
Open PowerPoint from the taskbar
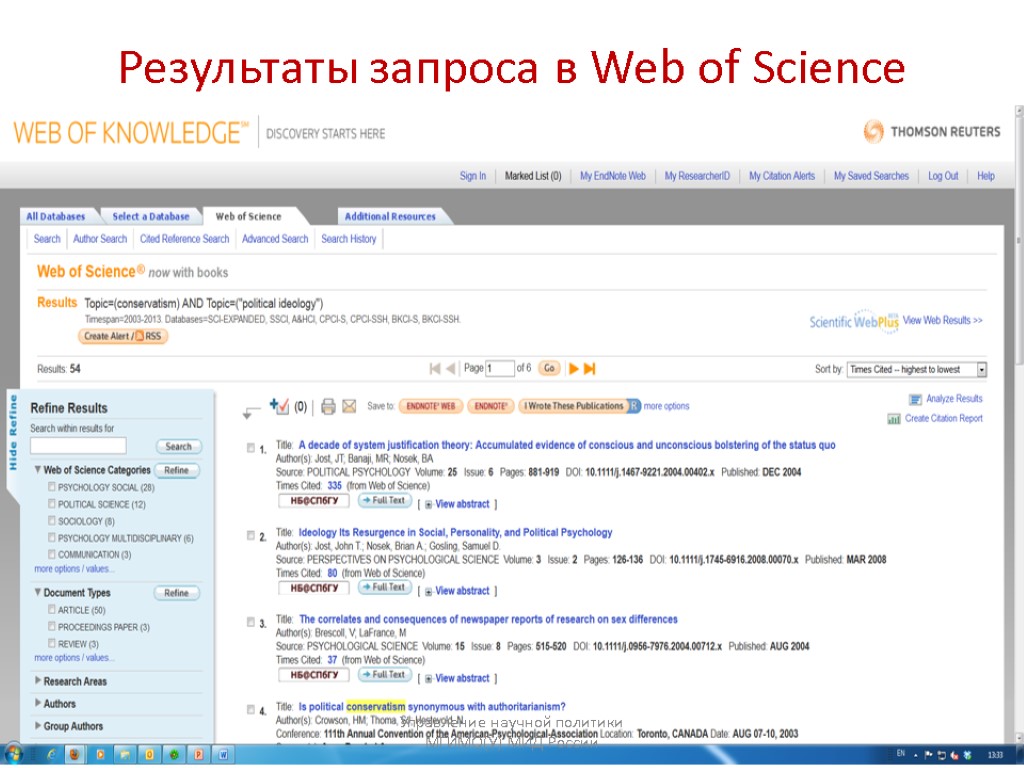(x=199, y=755)
